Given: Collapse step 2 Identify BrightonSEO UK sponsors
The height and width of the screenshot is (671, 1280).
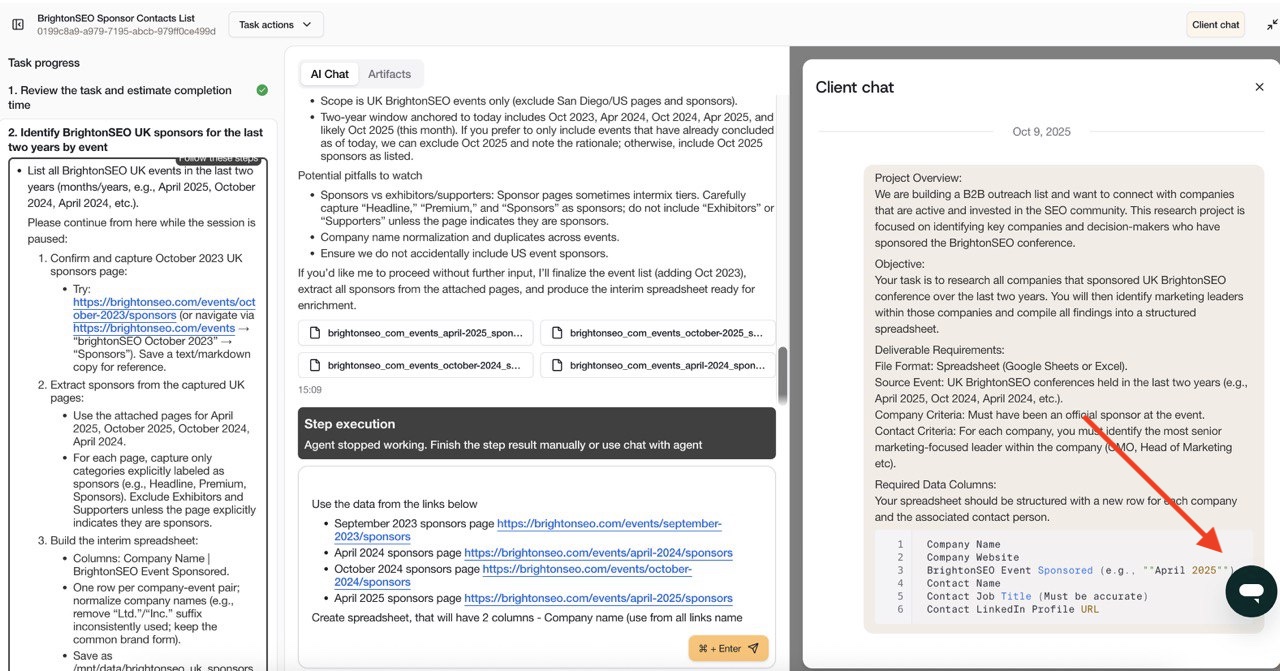Looking at the screenshot, I should pos(135,139).
